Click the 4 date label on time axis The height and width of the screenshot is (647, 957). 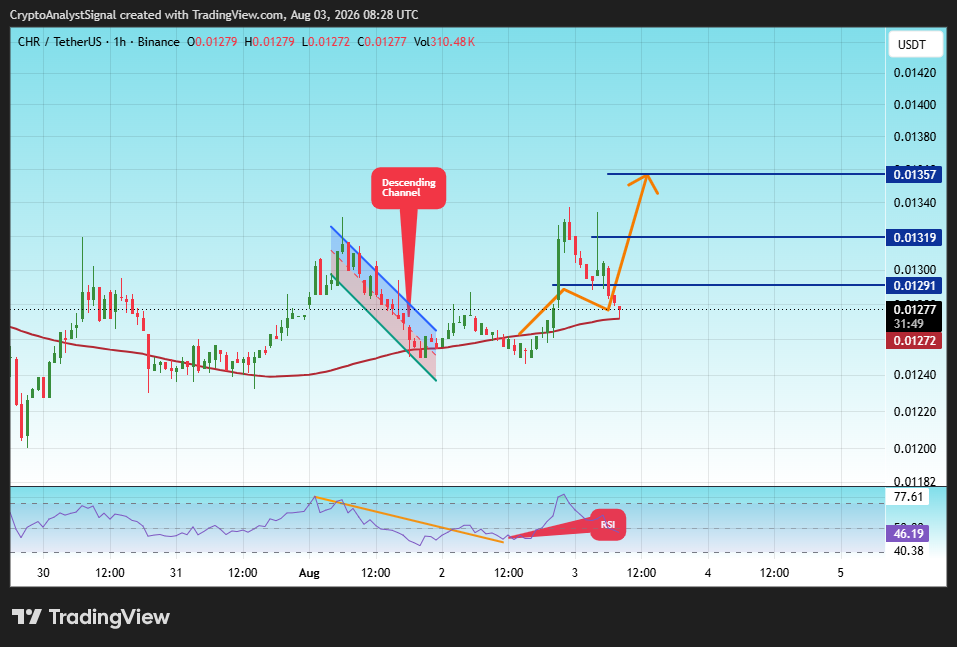point(708,573)
